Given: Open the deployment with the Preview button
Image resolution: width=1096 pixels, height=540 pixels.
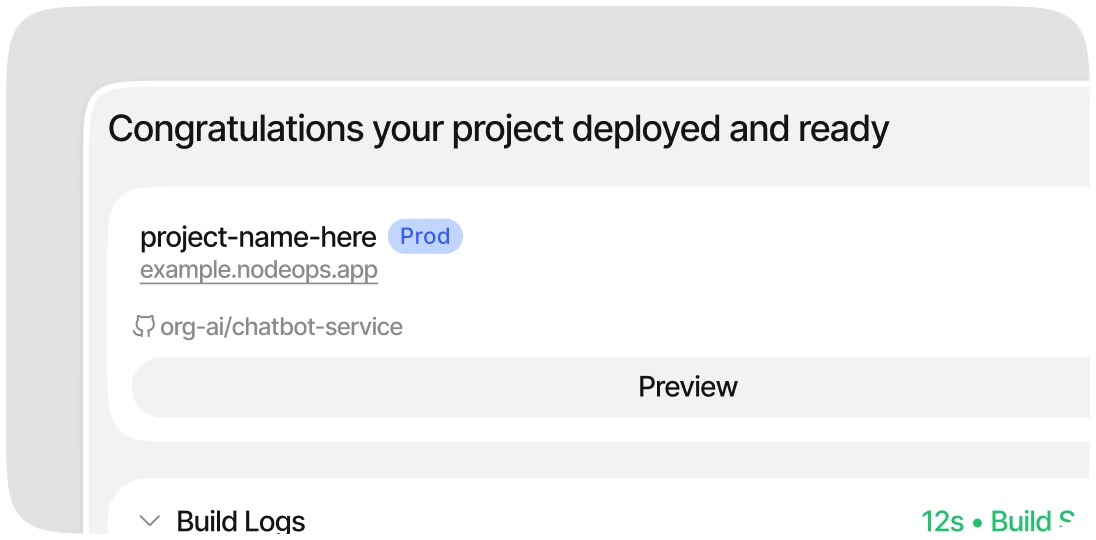Looking at the screenshot, I should [610, 387].
